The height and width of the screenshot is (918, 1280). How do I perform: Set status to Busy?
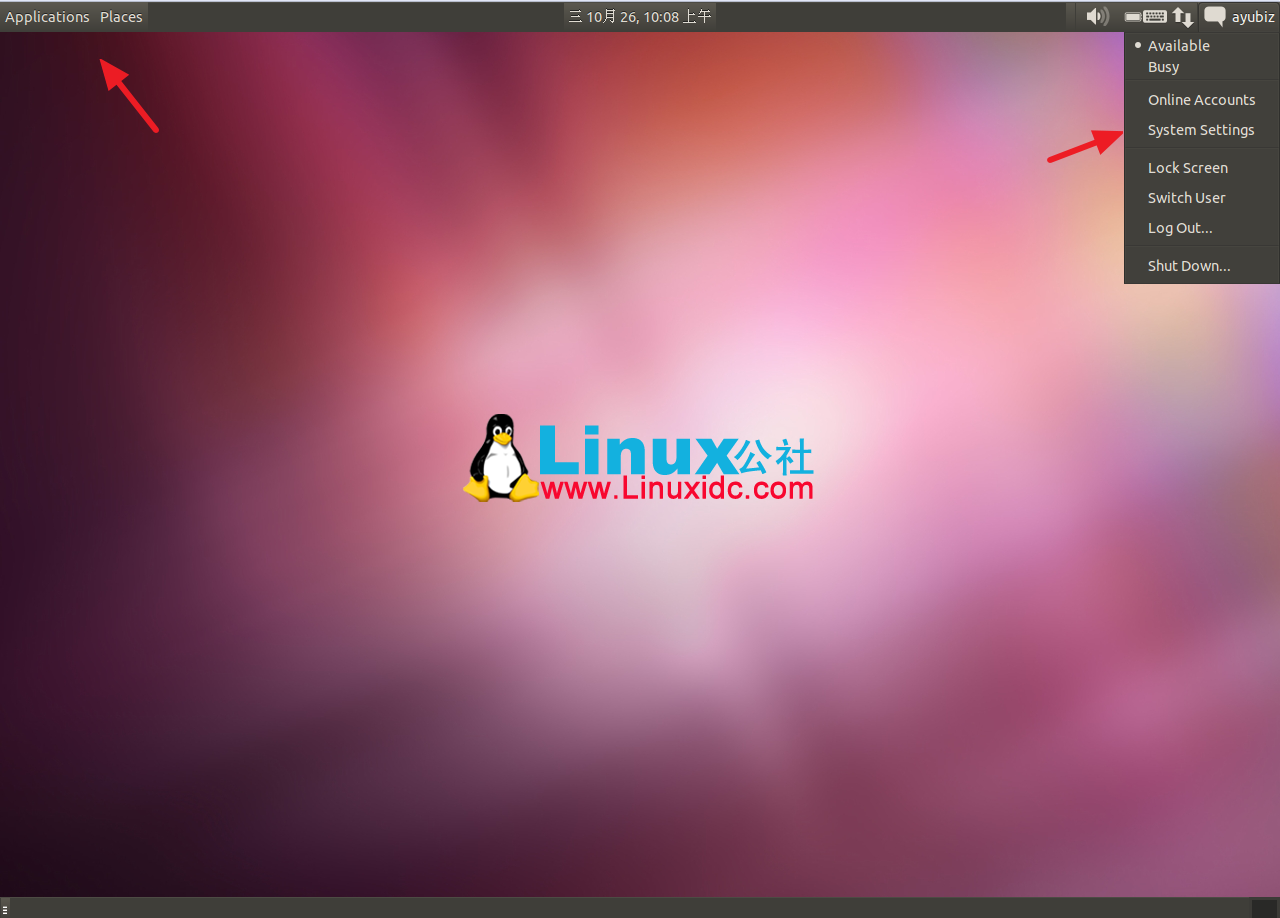(x=1163, y=66)
